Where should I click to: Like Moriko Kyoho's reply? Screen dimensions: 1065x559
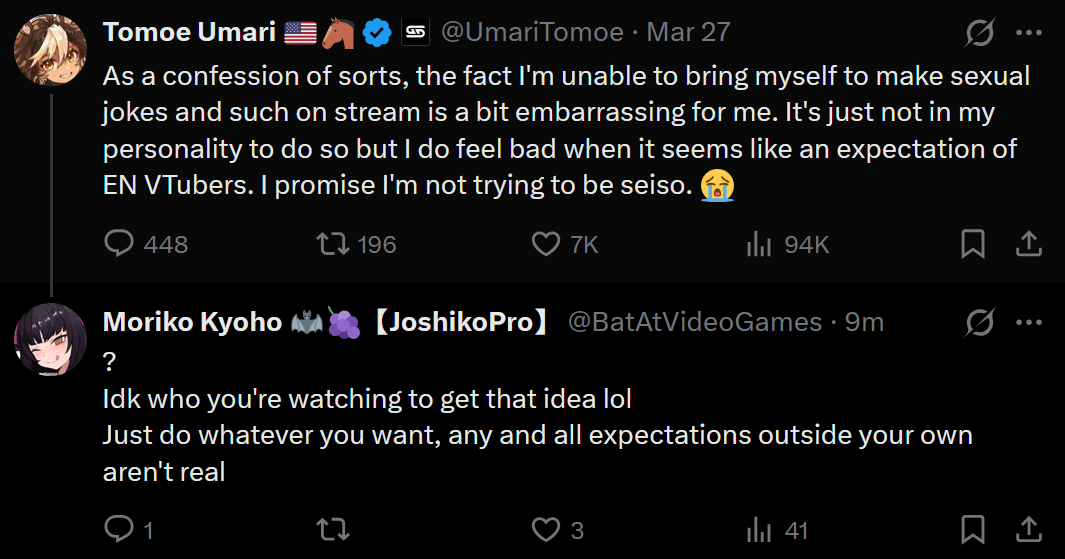pos(545,529)
